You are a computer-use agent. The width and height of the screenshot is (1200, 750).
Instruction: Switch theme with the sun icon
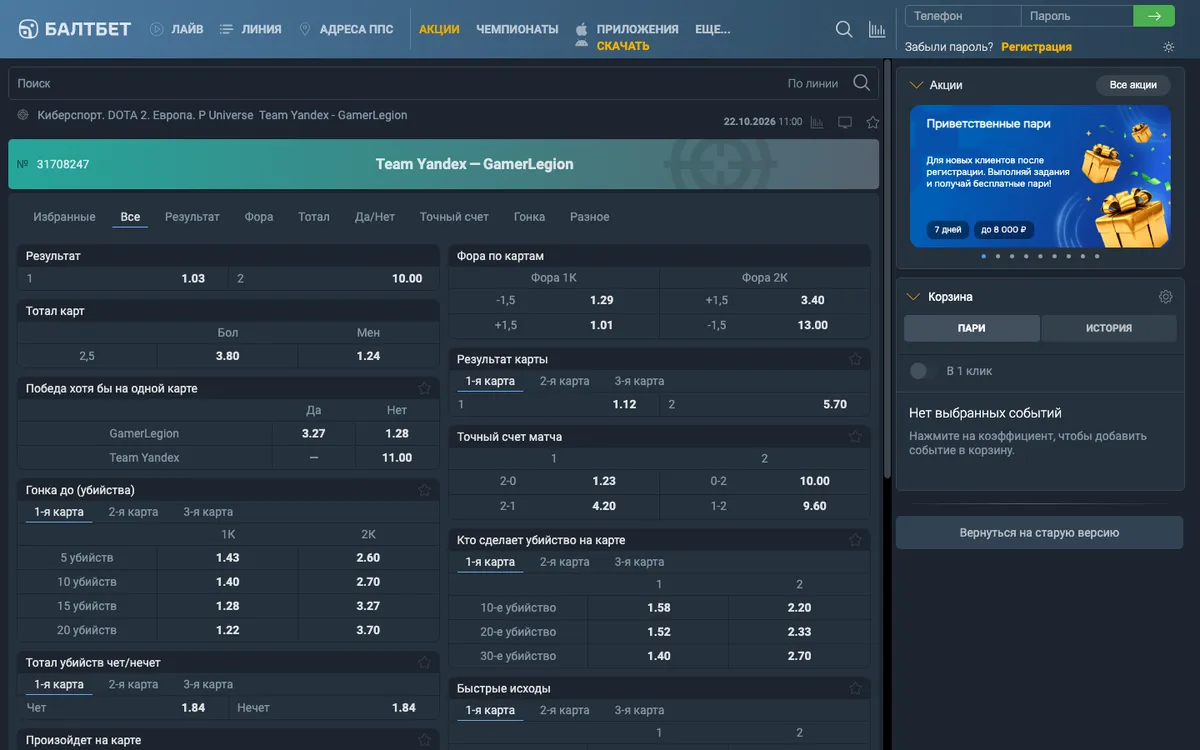click(1169, 47)
